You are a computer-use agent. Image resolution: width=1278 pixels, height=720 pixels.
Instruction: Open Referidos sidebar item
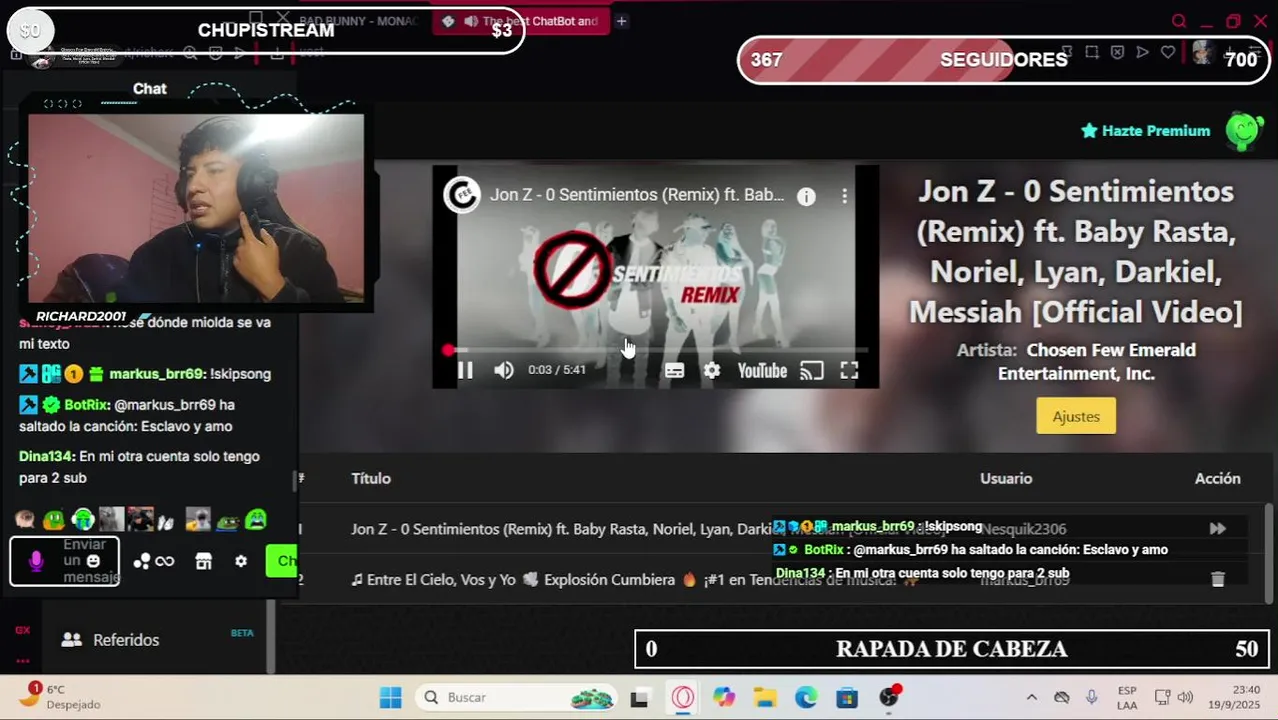tap(126, 640)
